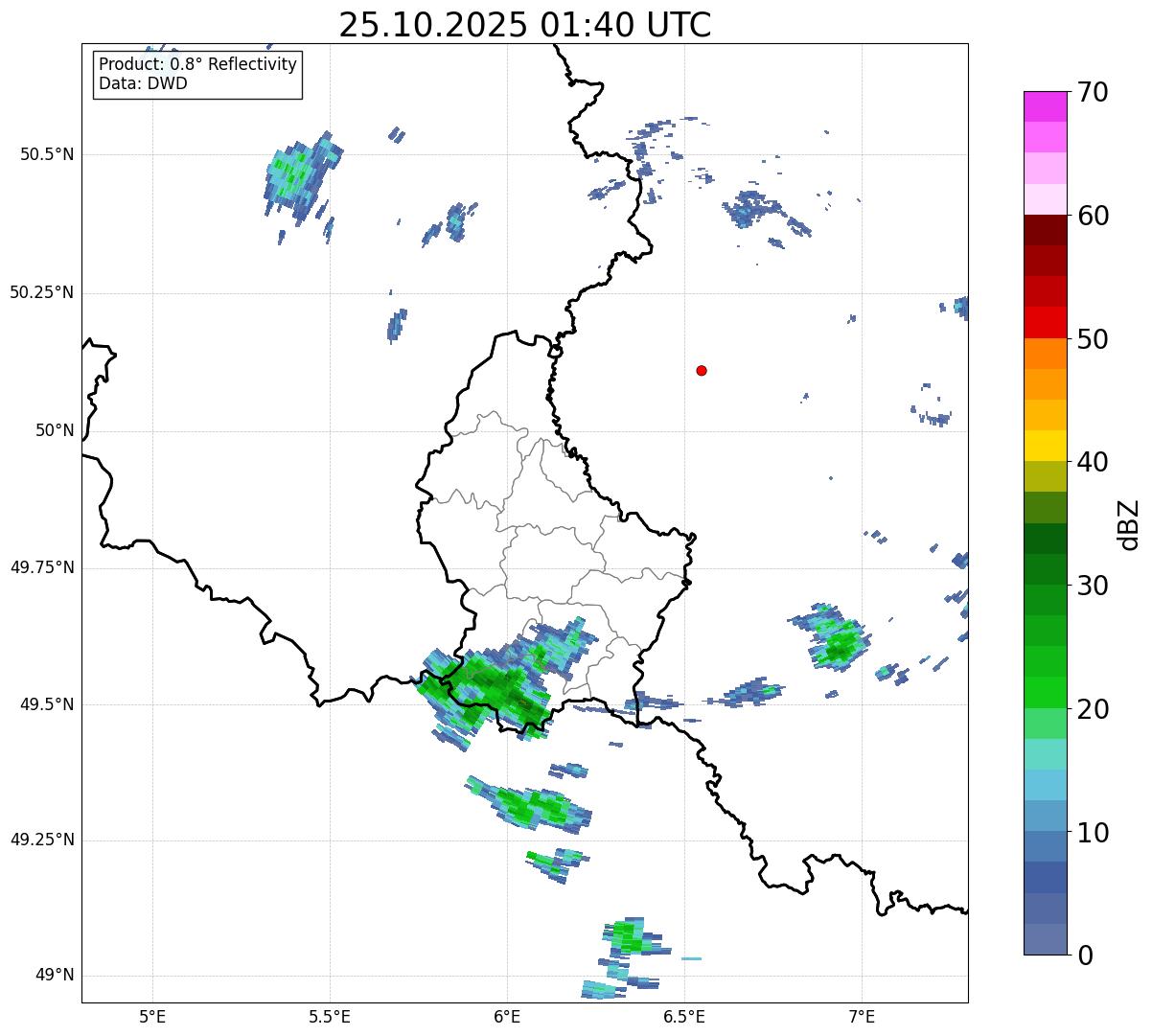Click the 60 dBZ colorbar tick label
Screen dimensions: 1152x1036
[x=1093, y=216]
